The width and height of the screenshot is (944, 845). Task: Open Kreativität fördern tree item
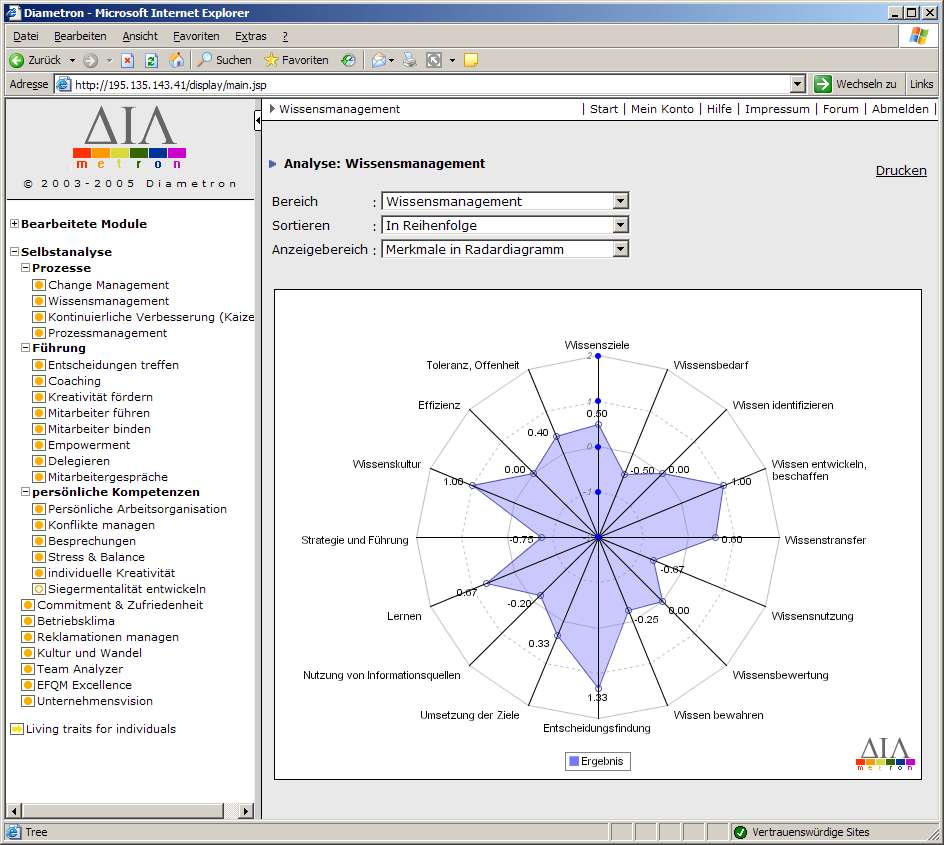click(x=101, y=397)
